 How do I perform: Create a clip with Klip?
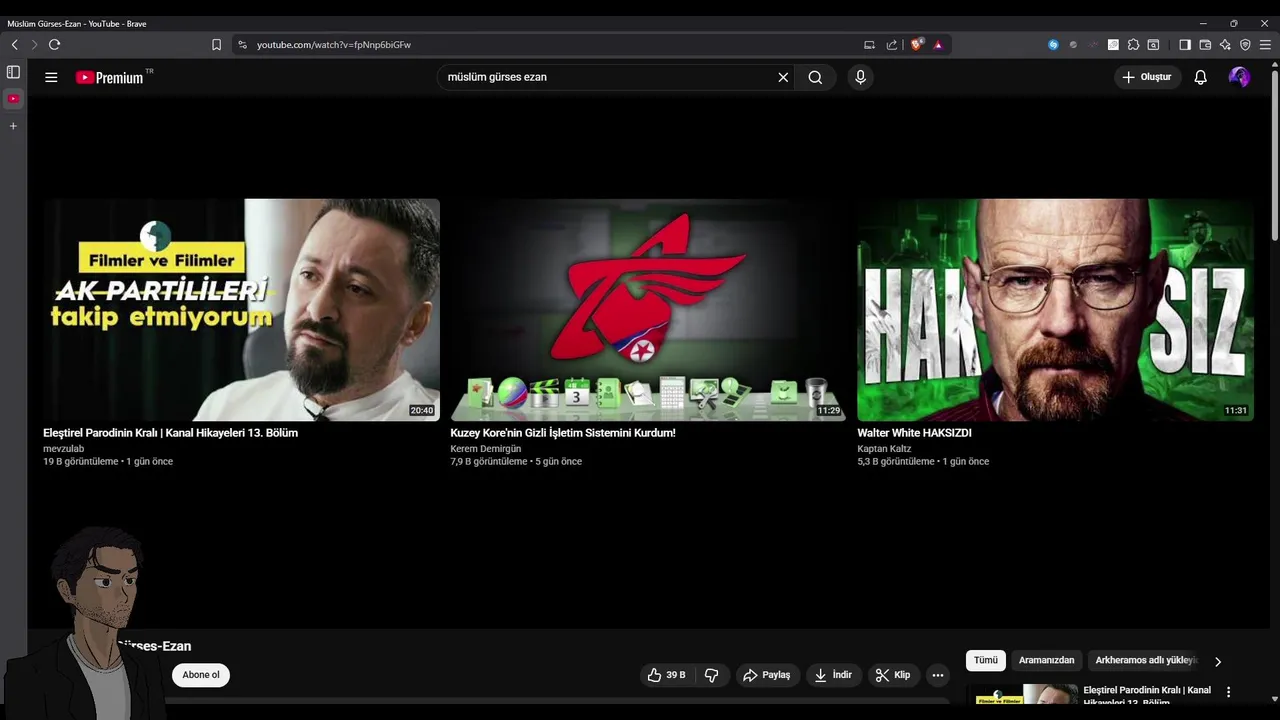893,675
